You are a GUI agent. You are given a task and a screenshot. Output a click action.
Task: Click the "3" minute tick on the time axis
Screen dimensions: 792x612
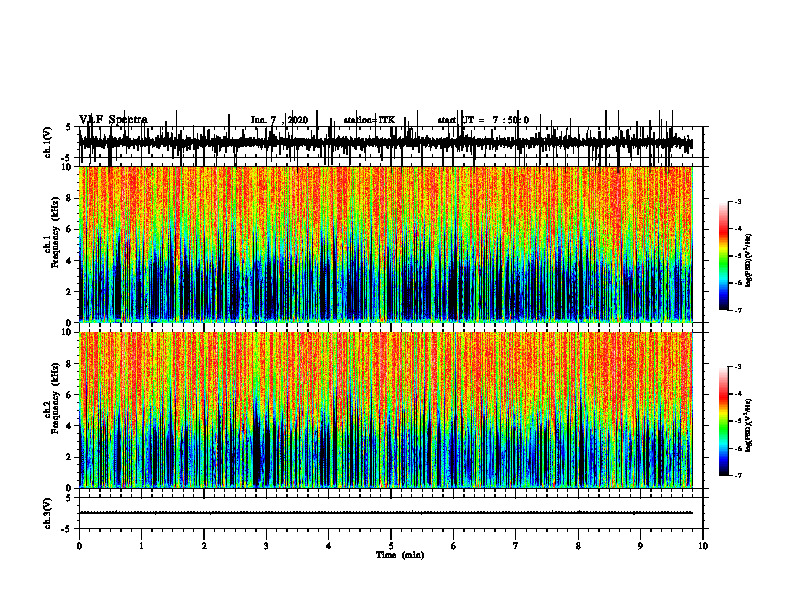[x=267, y=546]
